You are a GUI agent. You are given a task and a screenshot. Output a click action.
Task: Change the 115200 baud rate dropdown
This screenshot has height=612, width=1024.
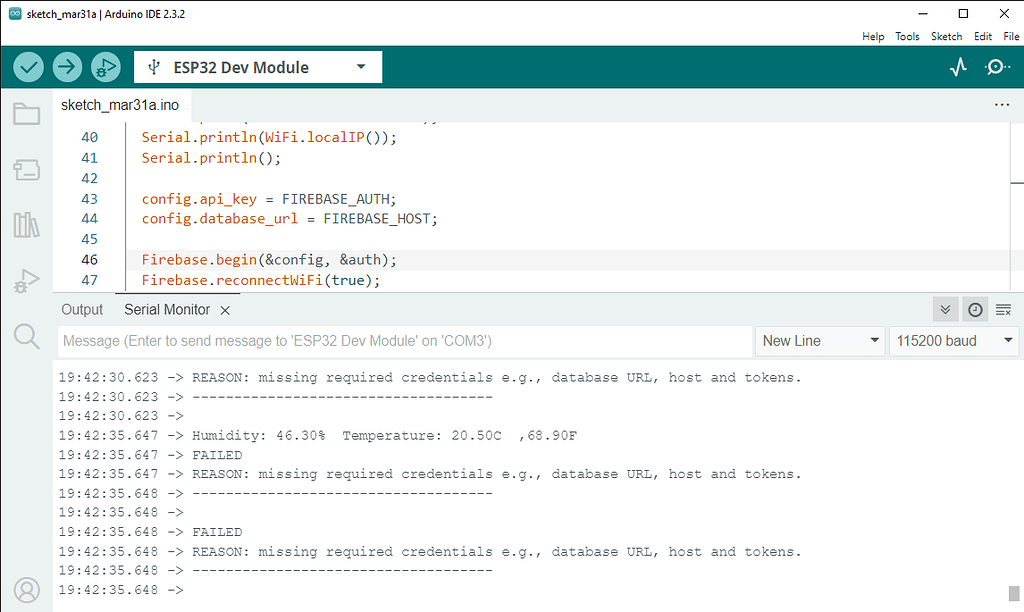953,341
